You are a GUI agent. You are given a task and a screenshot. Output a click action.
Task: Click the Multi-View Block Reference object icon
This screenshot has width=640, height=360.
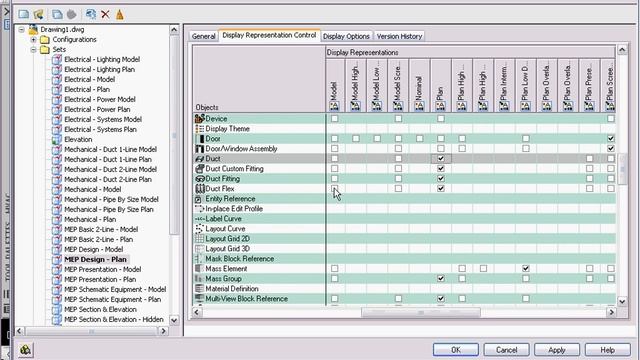point(200,298)
